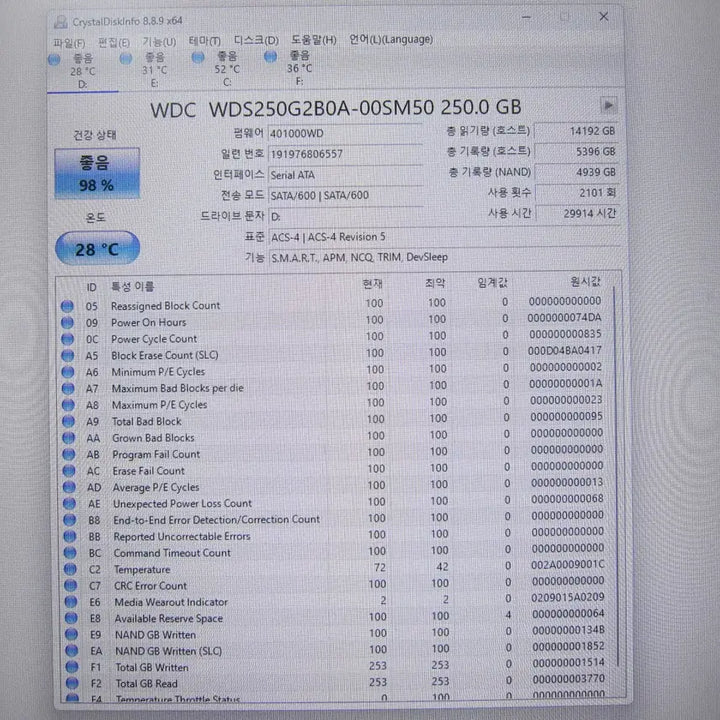Click status icon of Program Fail Count
The height and width of the screenshot is (720, 720).
[x=69, y=455]
